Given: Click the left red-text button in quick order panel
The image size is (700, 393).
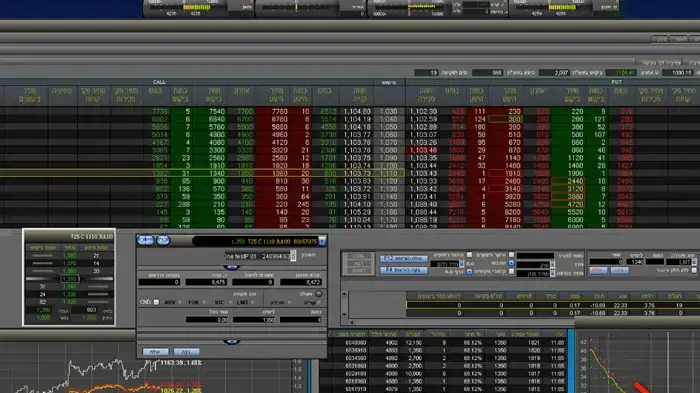Looking at the screenshot, I should tap(598, 270).
